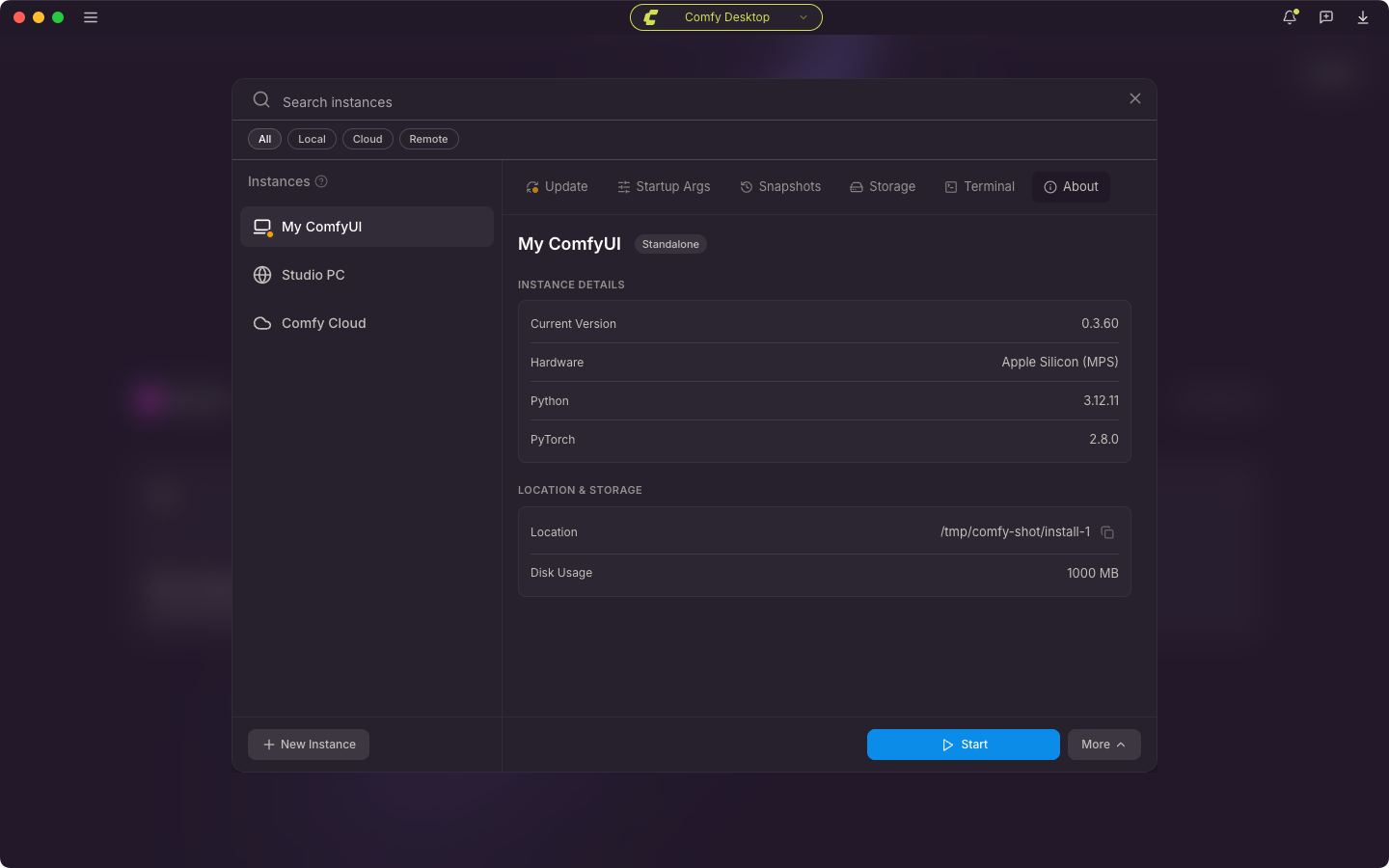
Task: Expand the More options menu
Action: (x=1103, y=745)
